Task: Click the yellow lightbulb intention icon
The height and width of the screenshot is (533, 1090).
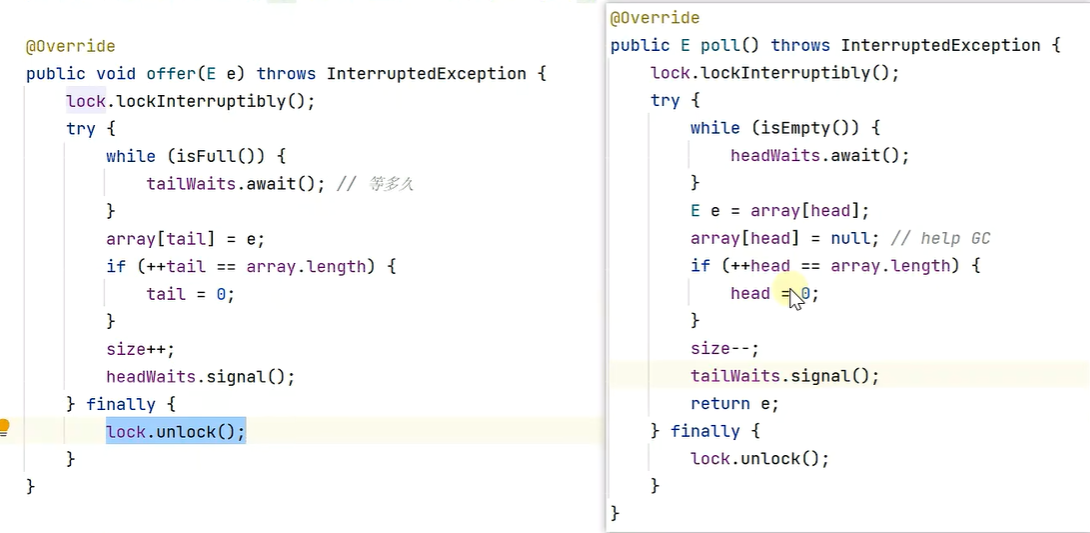Action: coord(4,427)
